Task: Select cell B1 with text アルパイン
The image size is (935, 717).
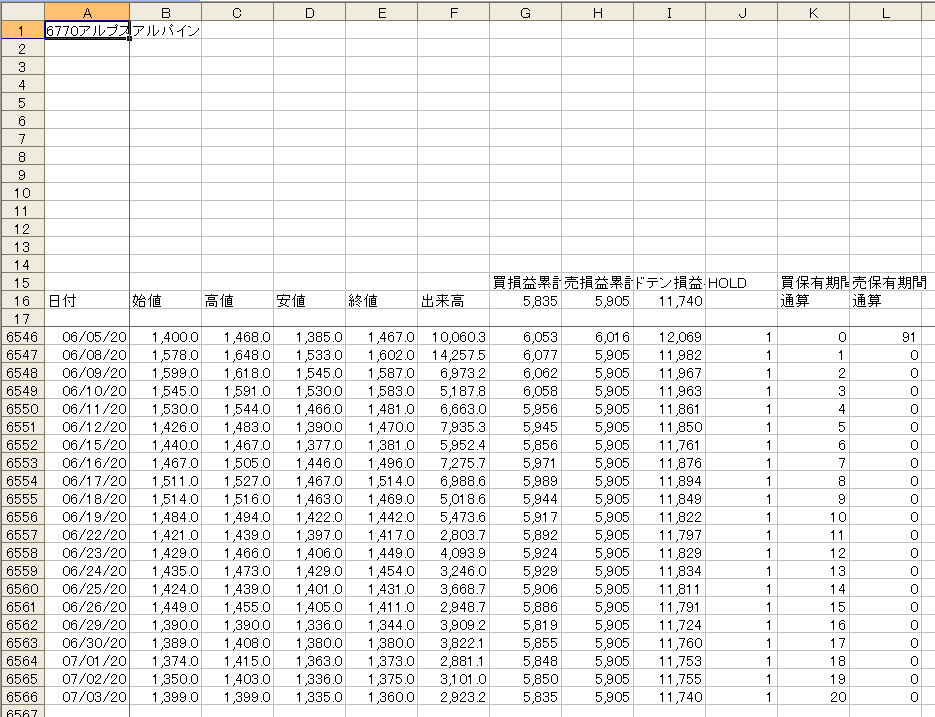Action: pyautogui.click(x=165, y=30)
